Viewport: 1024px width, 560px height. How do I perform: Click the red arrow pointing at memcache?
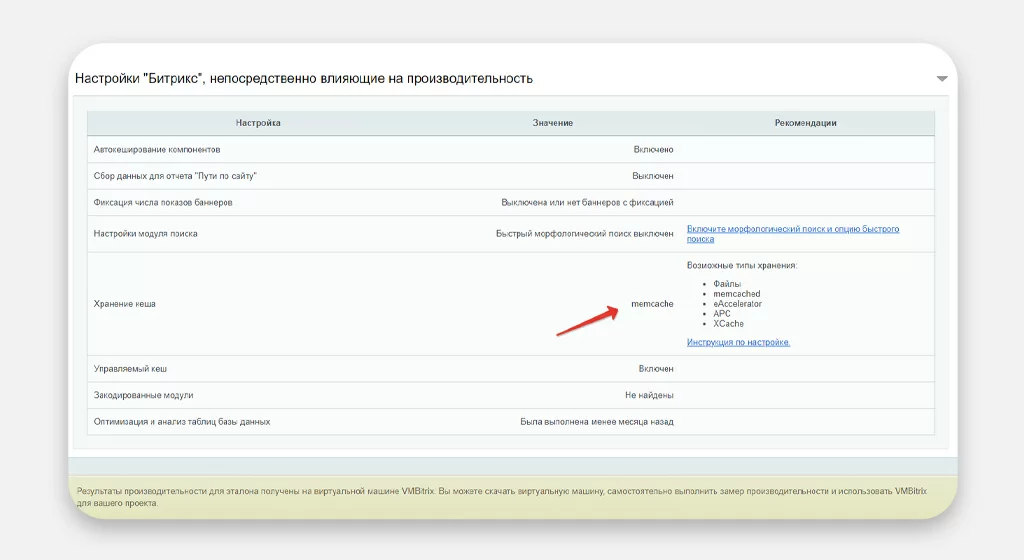(585, 320)
